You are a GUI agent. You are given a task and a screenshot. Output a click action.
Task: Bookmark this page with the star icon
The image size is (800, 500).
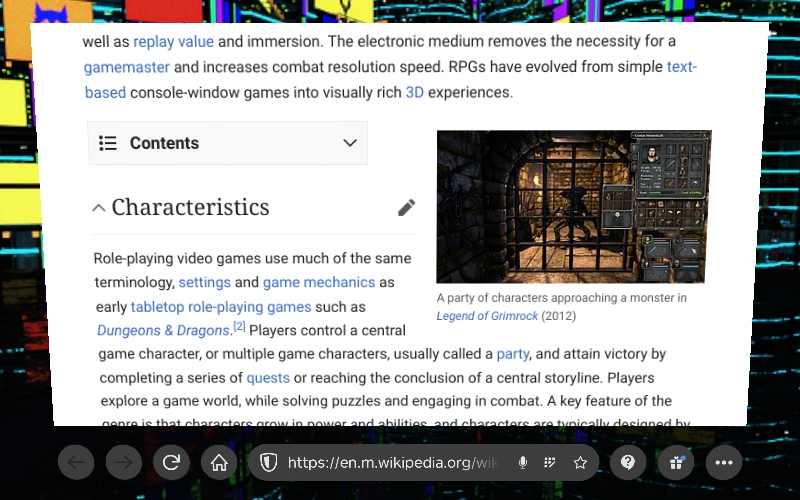click(580, 463)
